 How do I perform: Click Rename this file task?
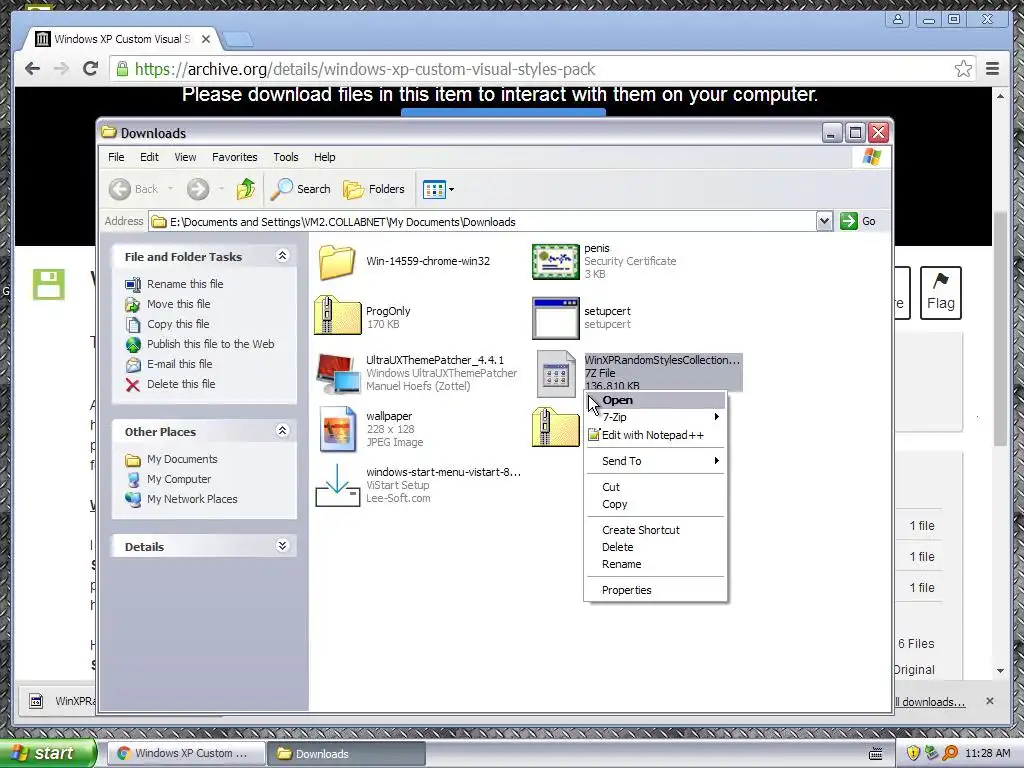[x=174, y=284]
